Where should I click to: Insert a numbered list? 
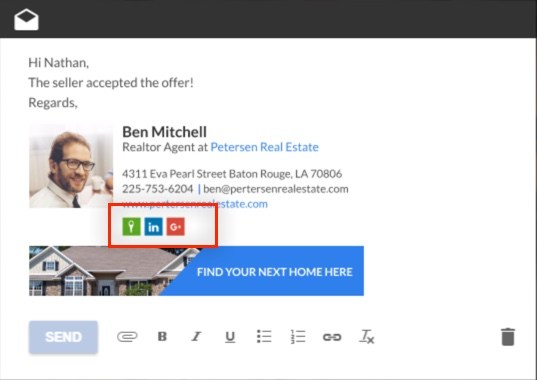[x=298, y=337]
